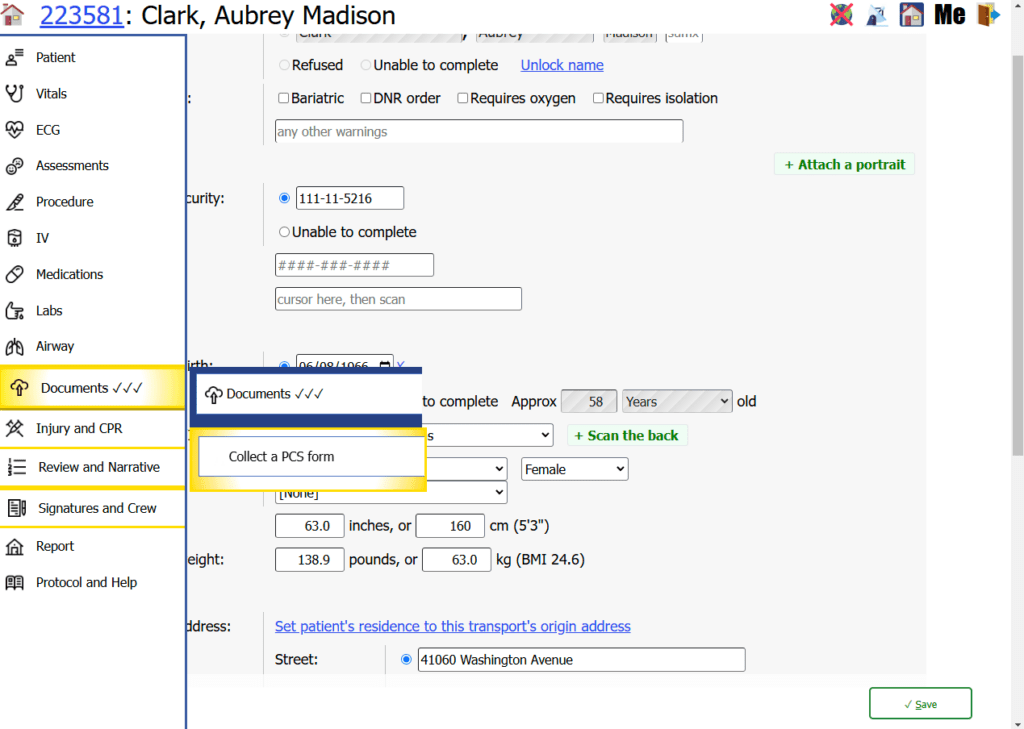
Task: Click the Me icon in the header
Action: [948, 14]
